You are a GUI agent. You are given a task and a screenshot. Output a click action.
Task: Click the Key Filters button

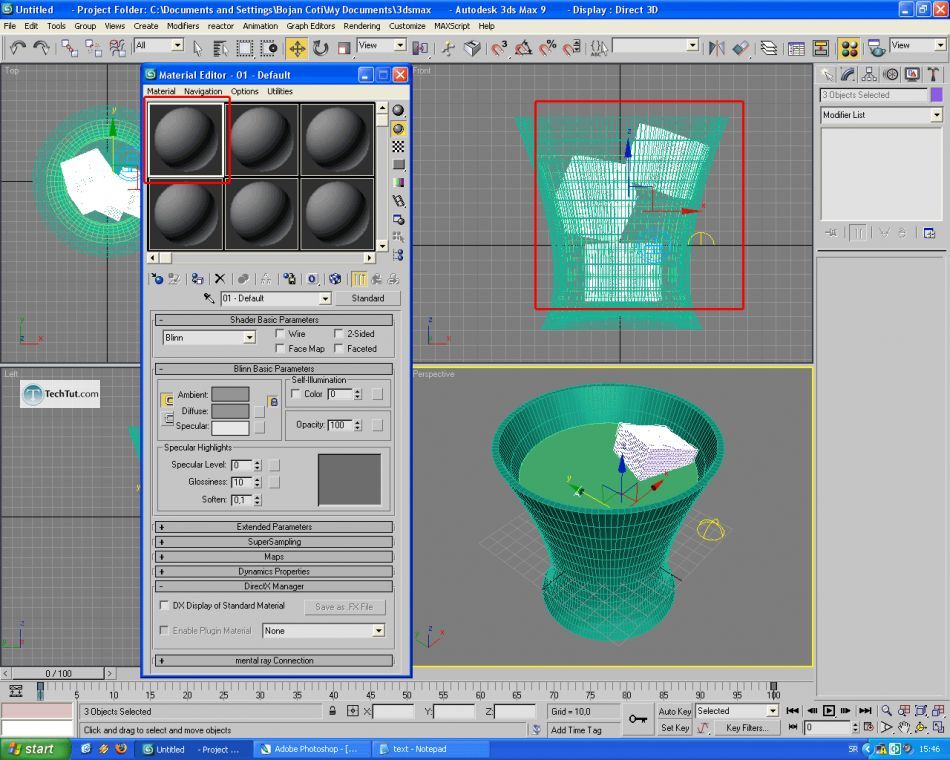pos(746,727)
